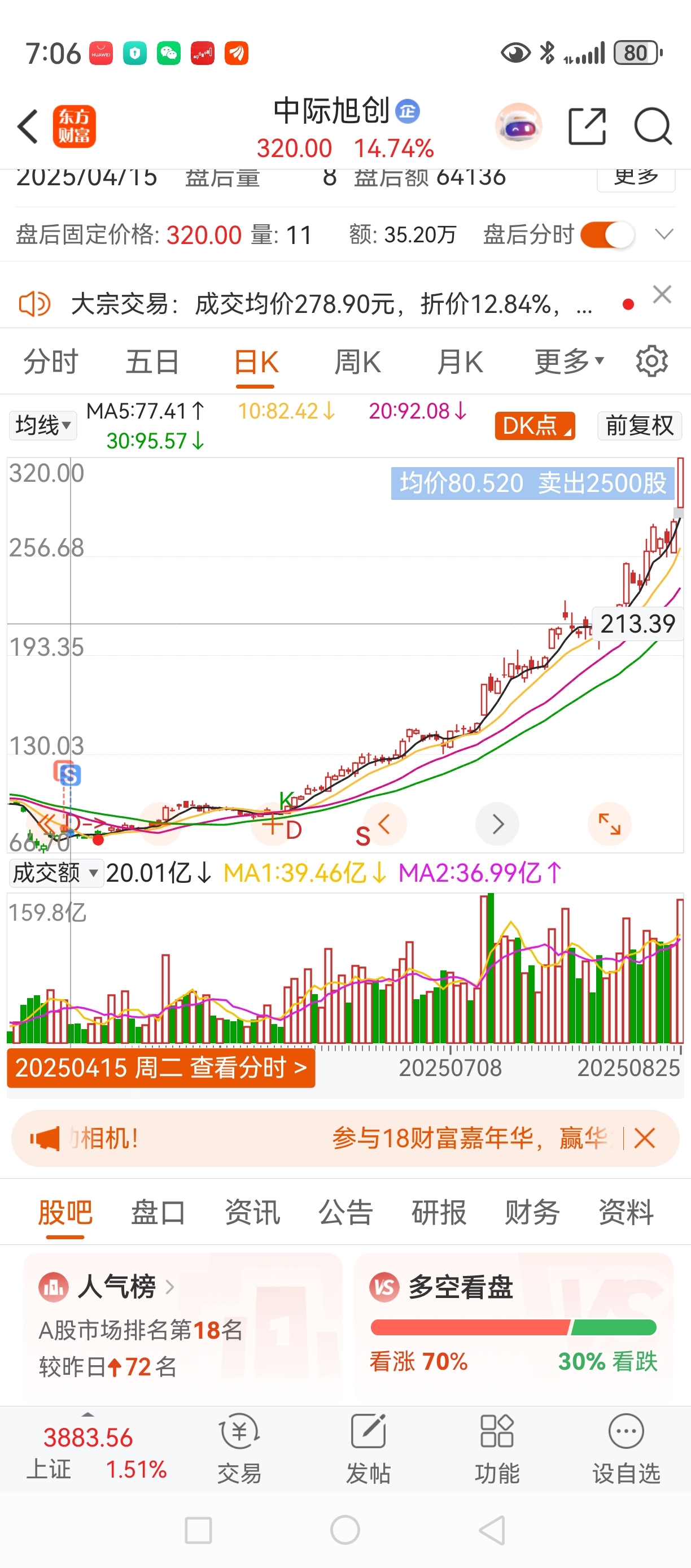Tap the share/export icon
This screenshot has height=1568, width=691.
click(587, 127)
